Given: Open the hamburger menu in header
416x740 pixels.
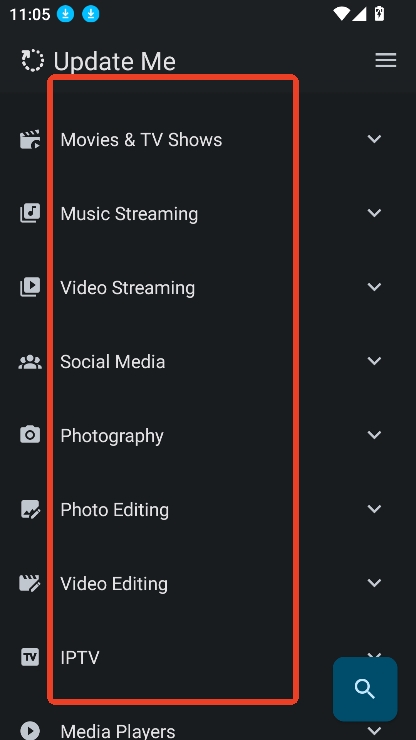Looking at the screenshot, I should [x=385, y=60].
